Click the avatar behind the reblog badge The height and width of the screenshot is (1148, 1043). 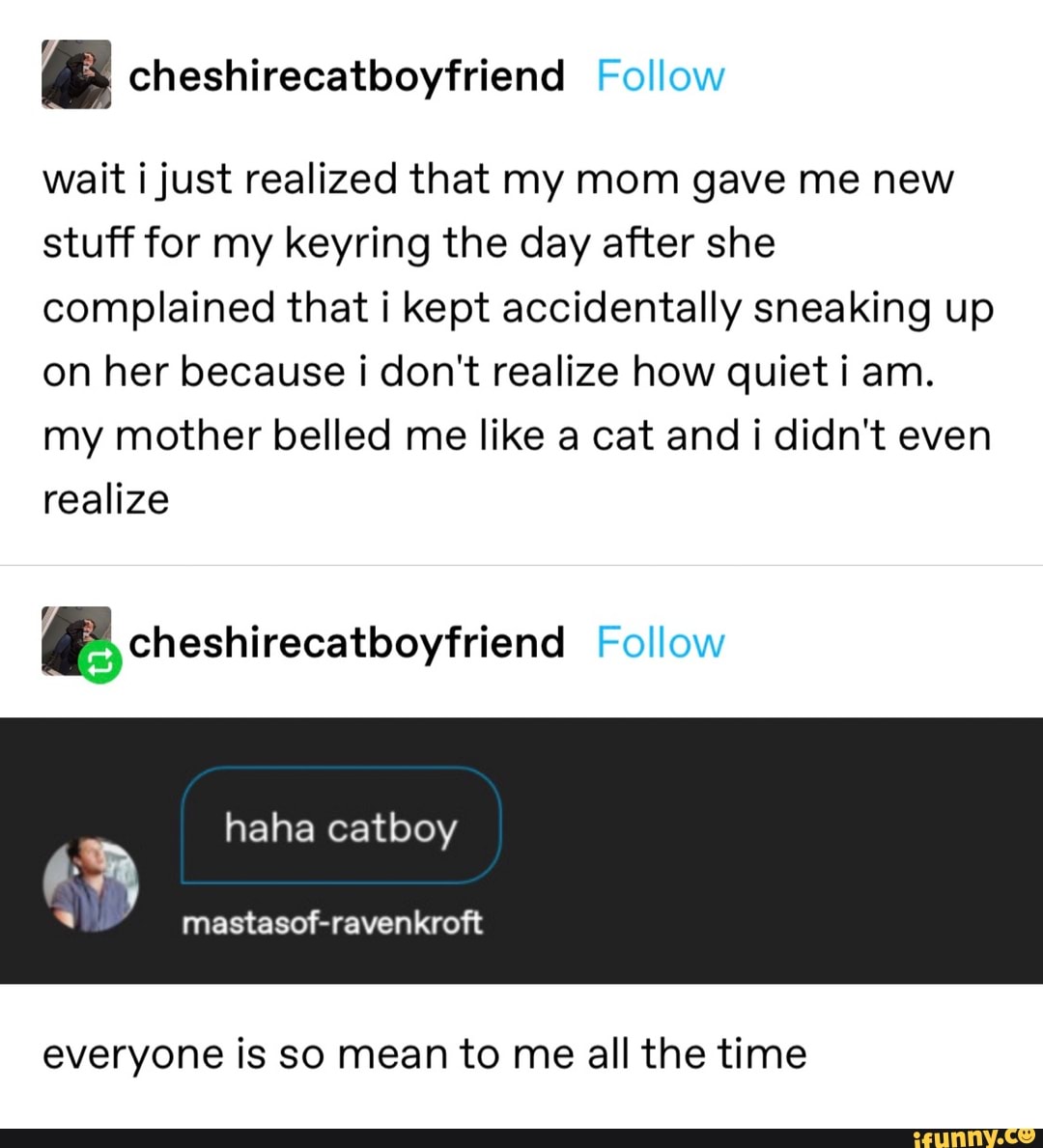[70, 633]
